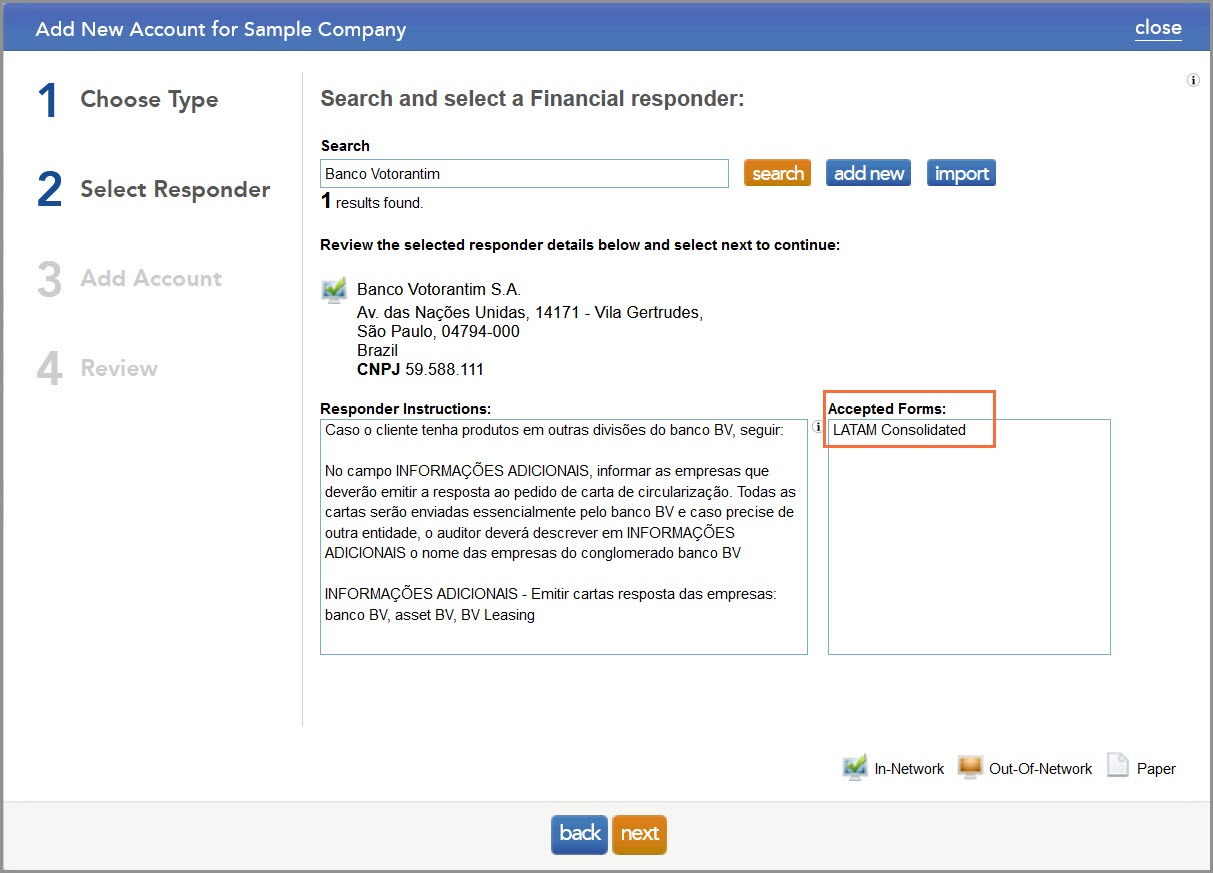Screen dimensions: 1213x873
Task: Focus the Search field containing Banco Votorantim
Action: [x=524, y=174]
